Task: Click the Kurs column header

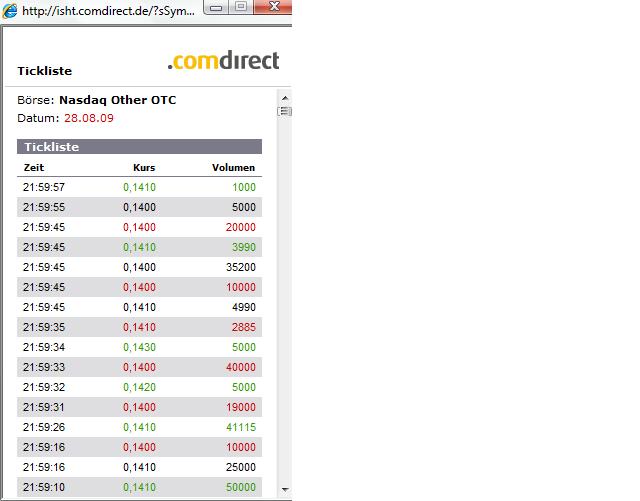Action: (144, 168)
